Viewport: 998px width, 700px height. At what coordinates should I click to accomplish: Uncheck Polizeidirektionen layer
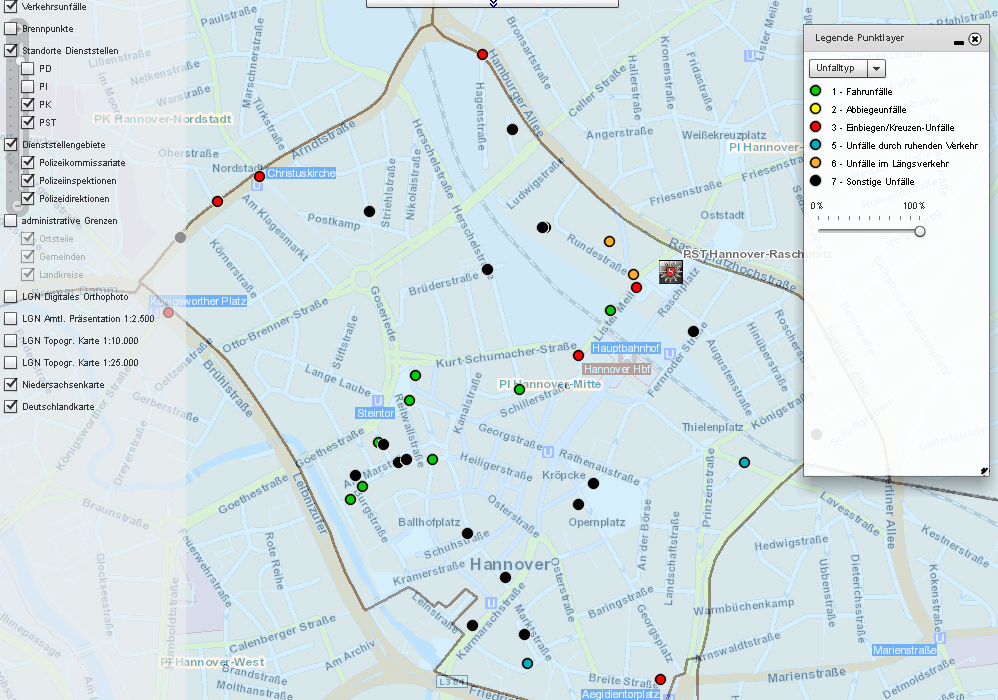27,199
